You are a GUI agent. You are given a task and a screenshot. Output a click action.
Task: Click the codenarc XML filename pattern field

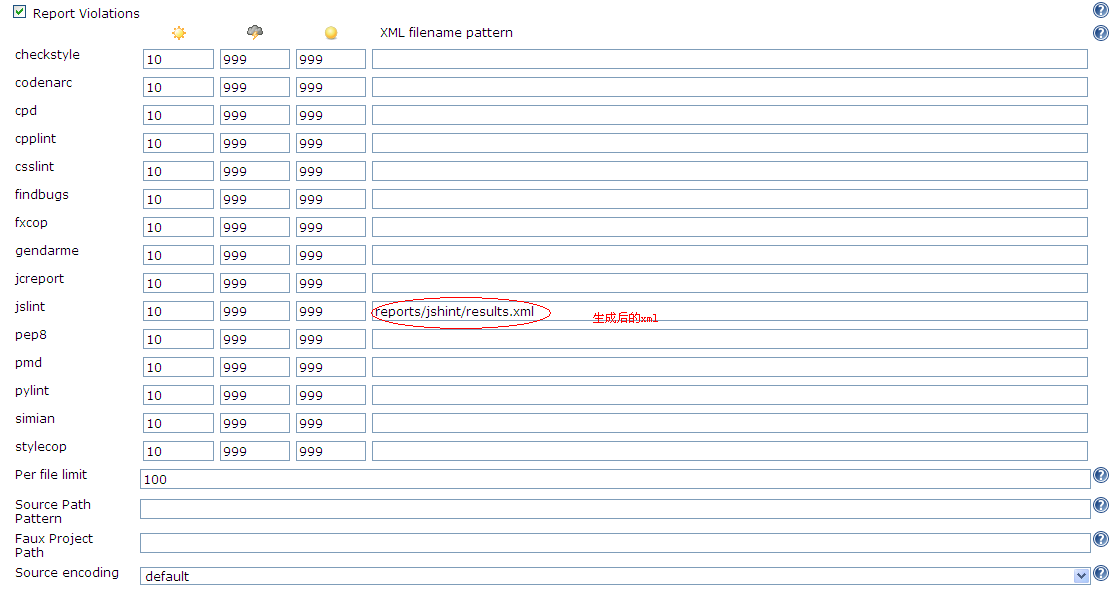click(x=730, y=87)
